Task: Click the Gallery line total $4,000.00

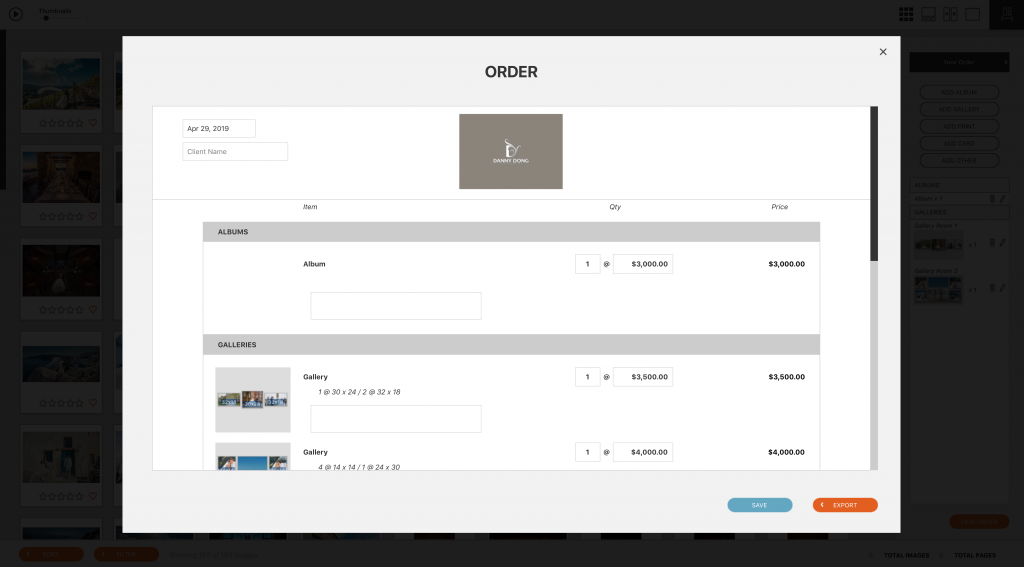Action: [x=786, y=452]
